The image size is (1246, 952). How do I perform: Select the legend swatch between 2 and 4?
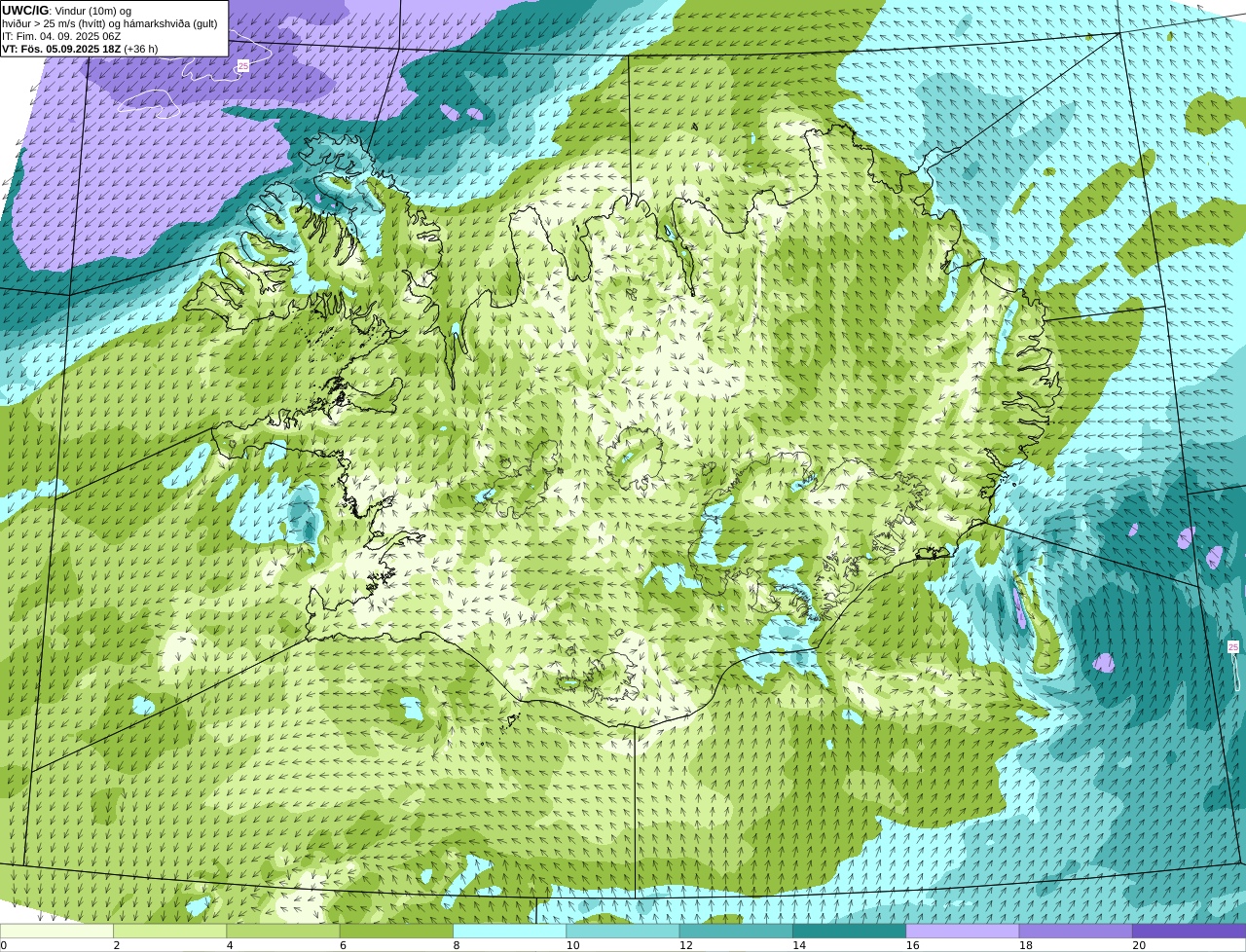tap(169, 931)
